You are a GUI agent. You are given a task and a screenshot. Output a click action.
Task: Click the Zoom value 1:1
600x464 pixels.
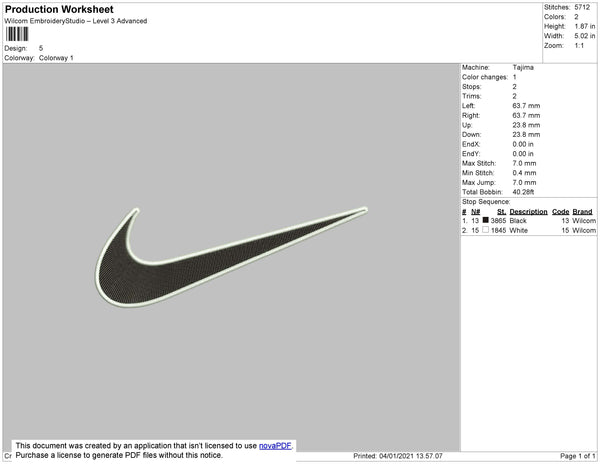pos(579,46)
